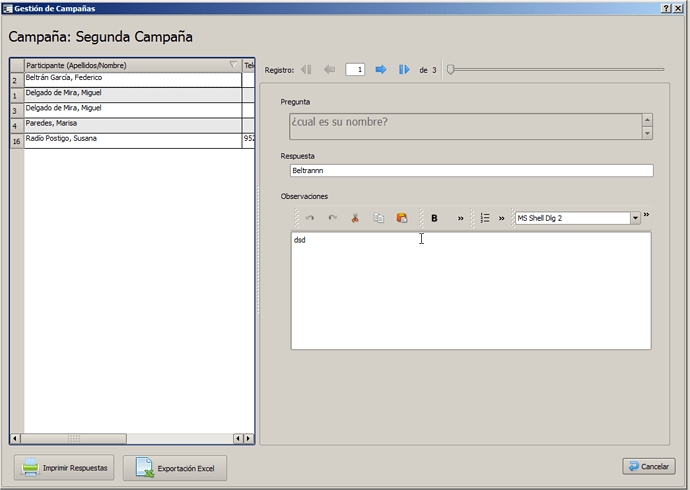This screenshot has height=490, width=690.
Task: Go to the next record arrow
Action: (381, 70)
